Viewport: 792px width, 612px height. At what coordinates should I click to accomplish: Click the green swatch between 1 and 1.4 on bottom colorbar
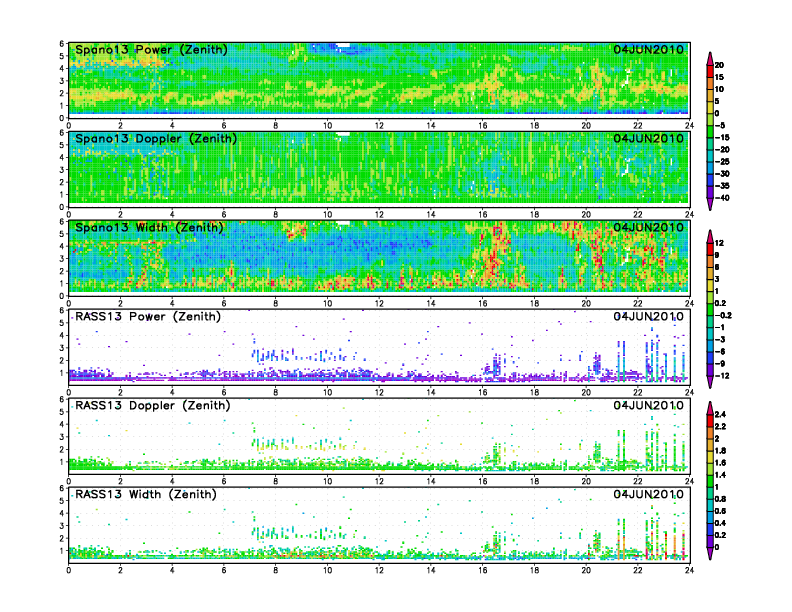pyautogui.click(x=710, y=481)
